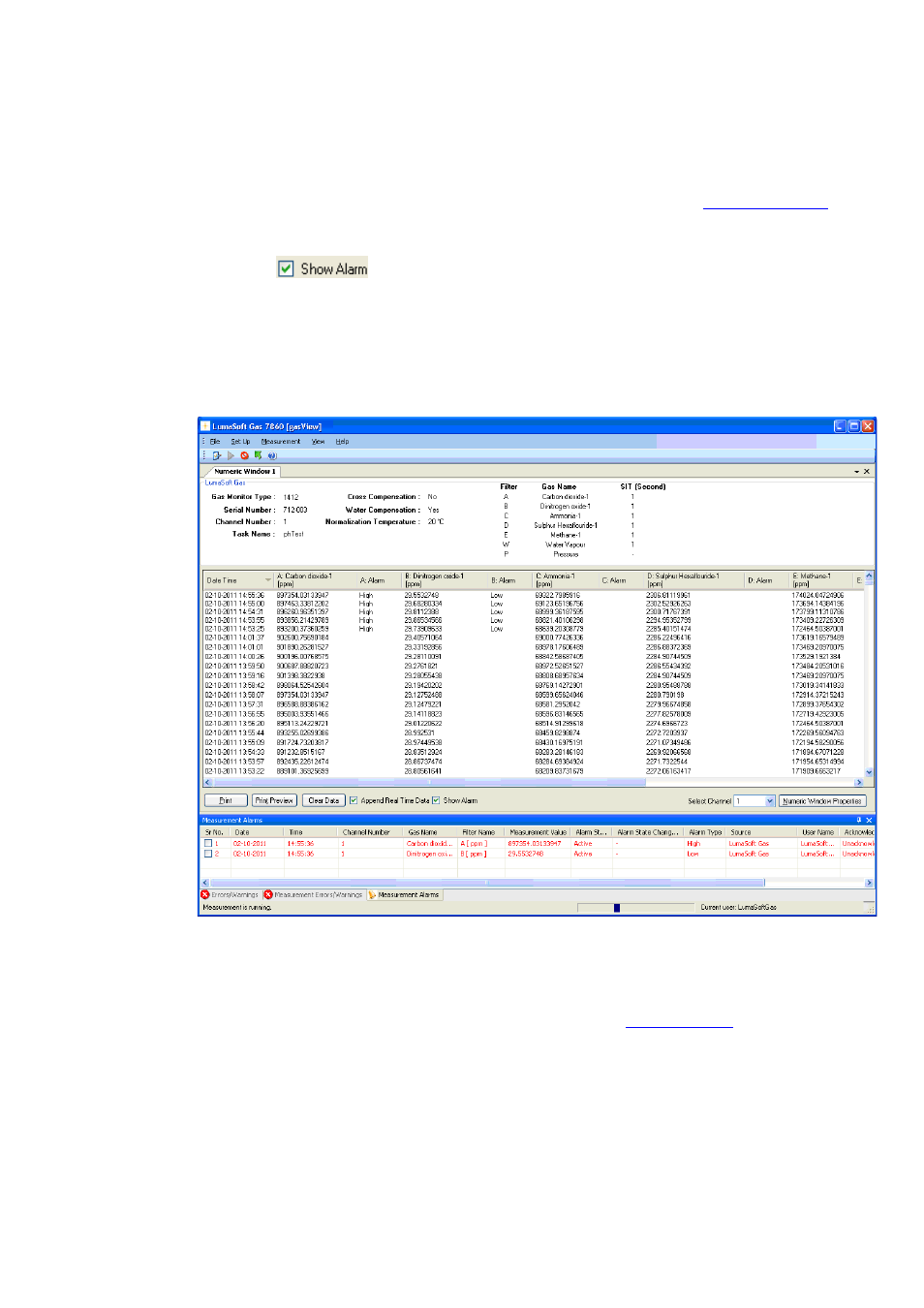Image resolution: width=924 pixels, height=1308 pixels.
Task: Click the green toolbar icon beside stop
Action: [x=259, y=455]
